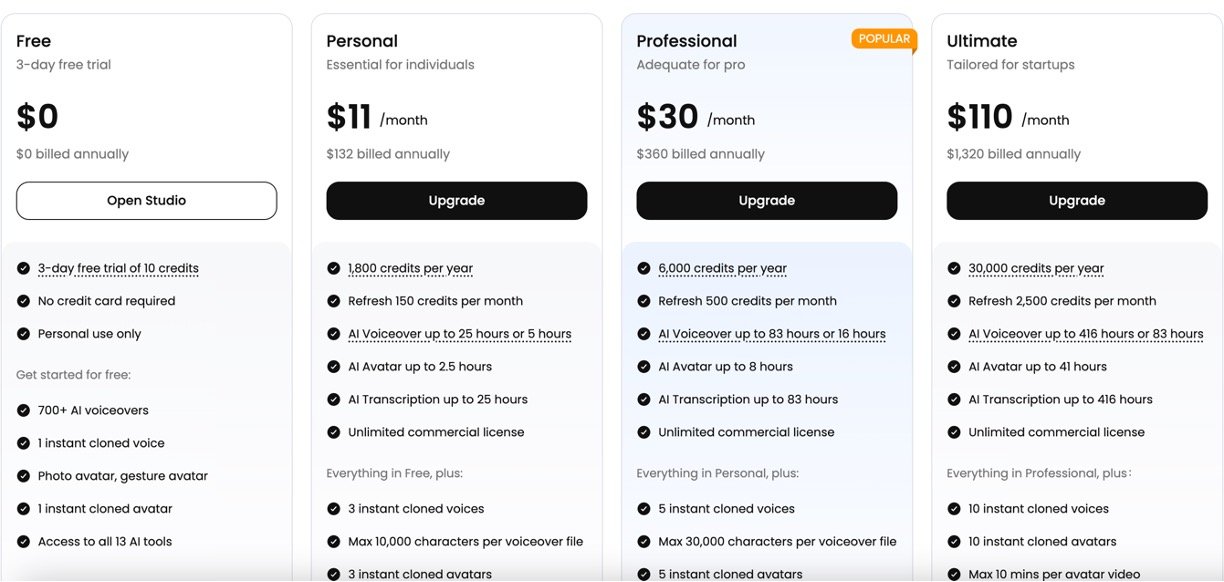Click checkmark icon beside No credit card required

click(23, 301)
